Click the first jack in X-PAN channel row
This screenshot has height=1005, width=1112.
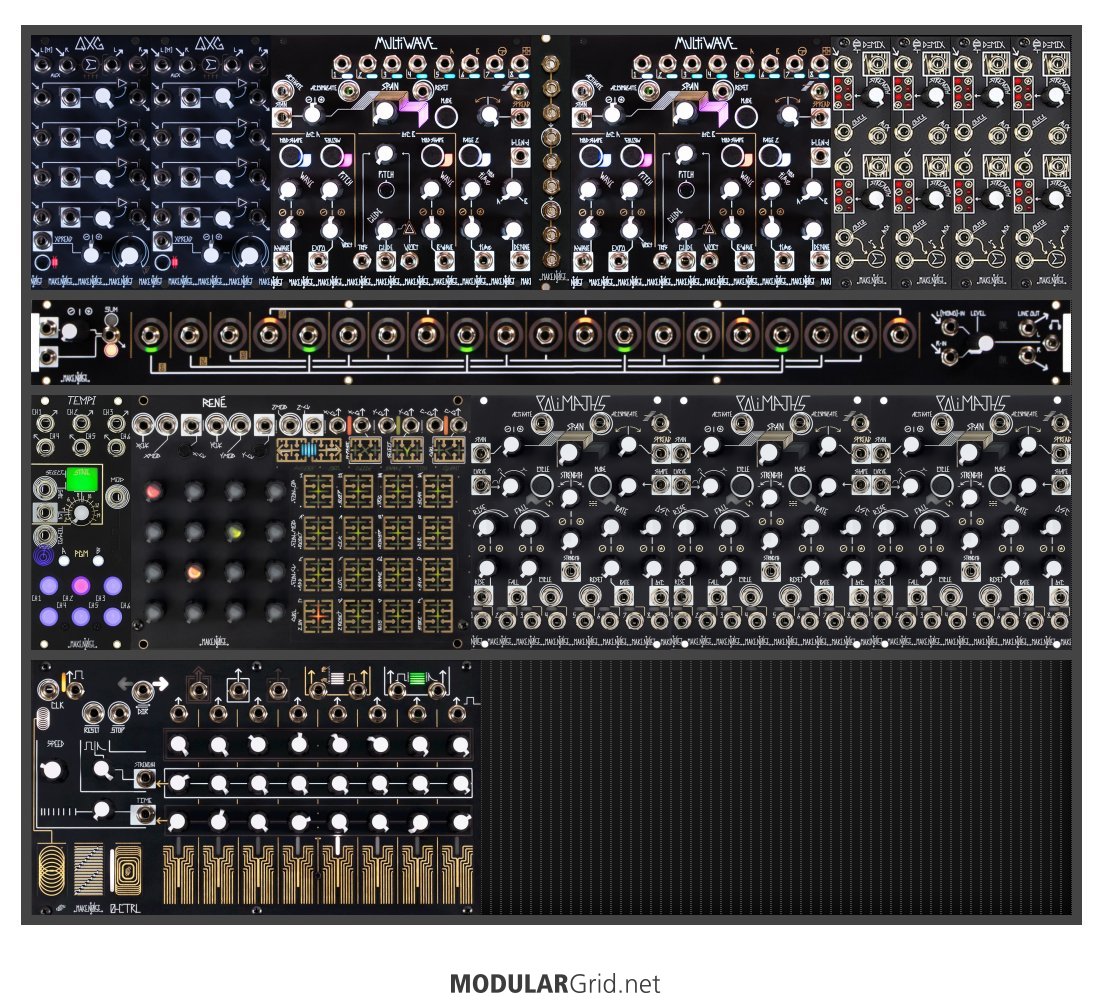tap(150, 333)
